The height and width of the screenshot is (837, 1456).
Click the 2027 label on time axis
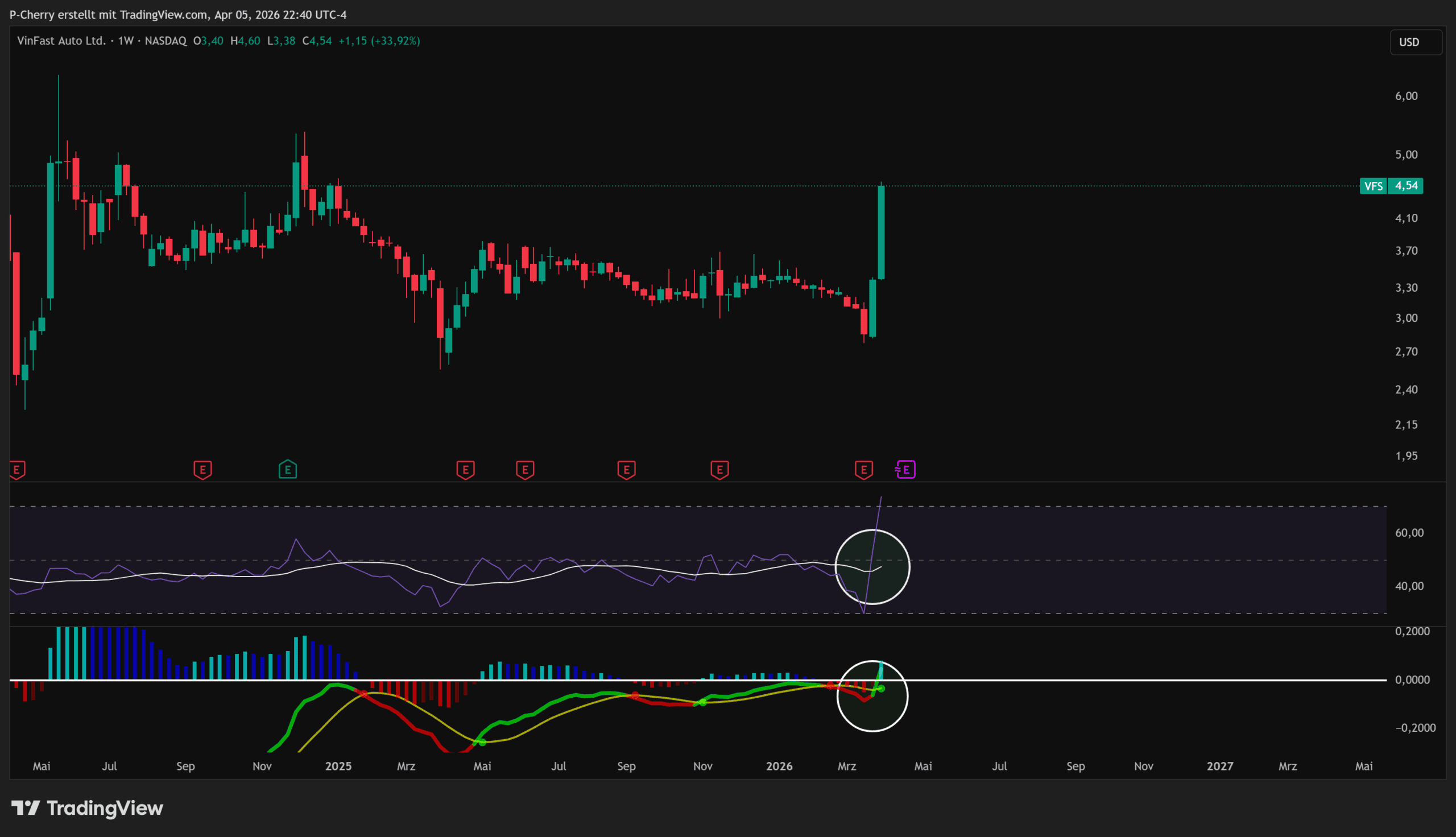click(1219, 766)
